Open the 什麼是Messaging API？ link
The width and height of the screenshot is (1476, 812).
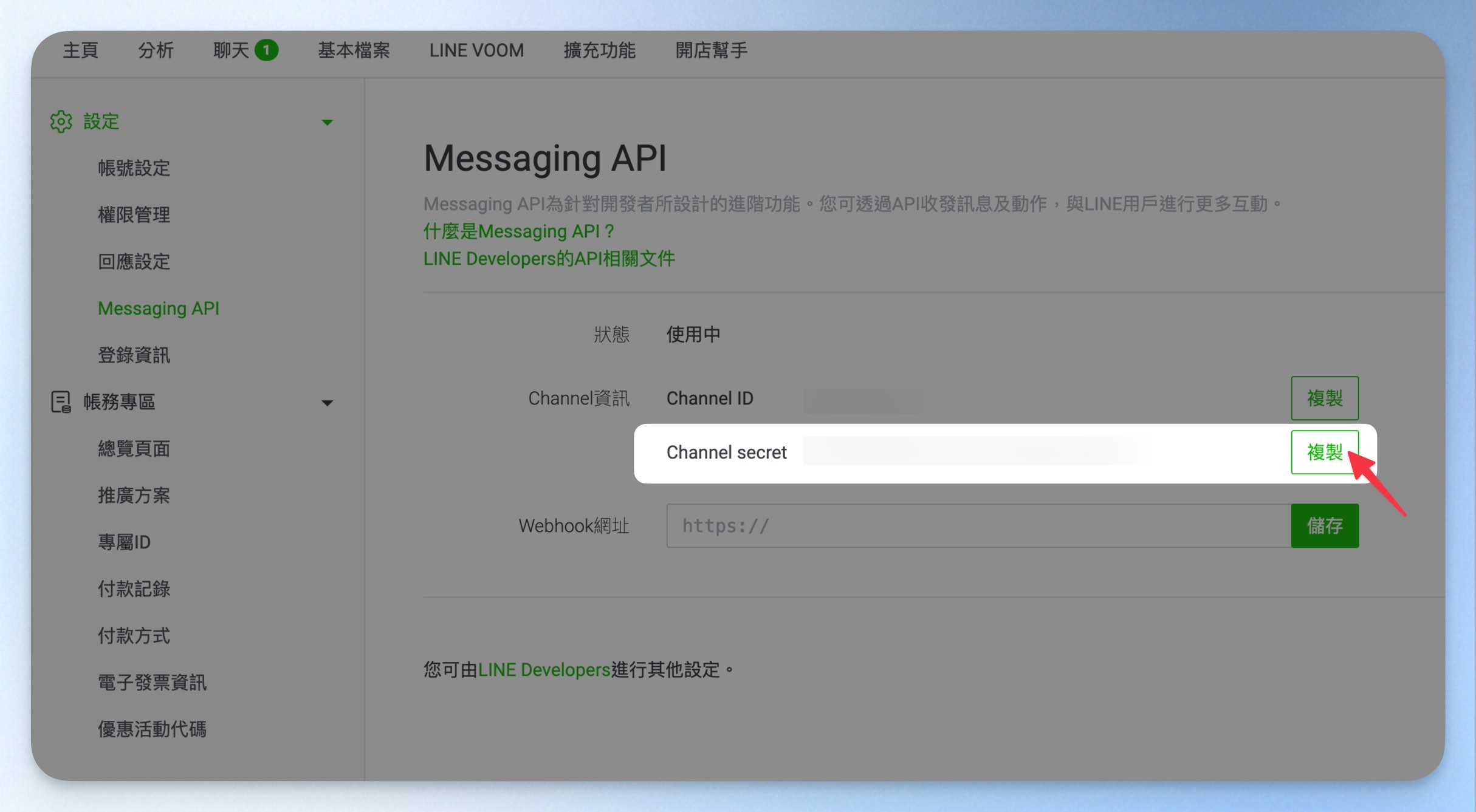point(519,231)
